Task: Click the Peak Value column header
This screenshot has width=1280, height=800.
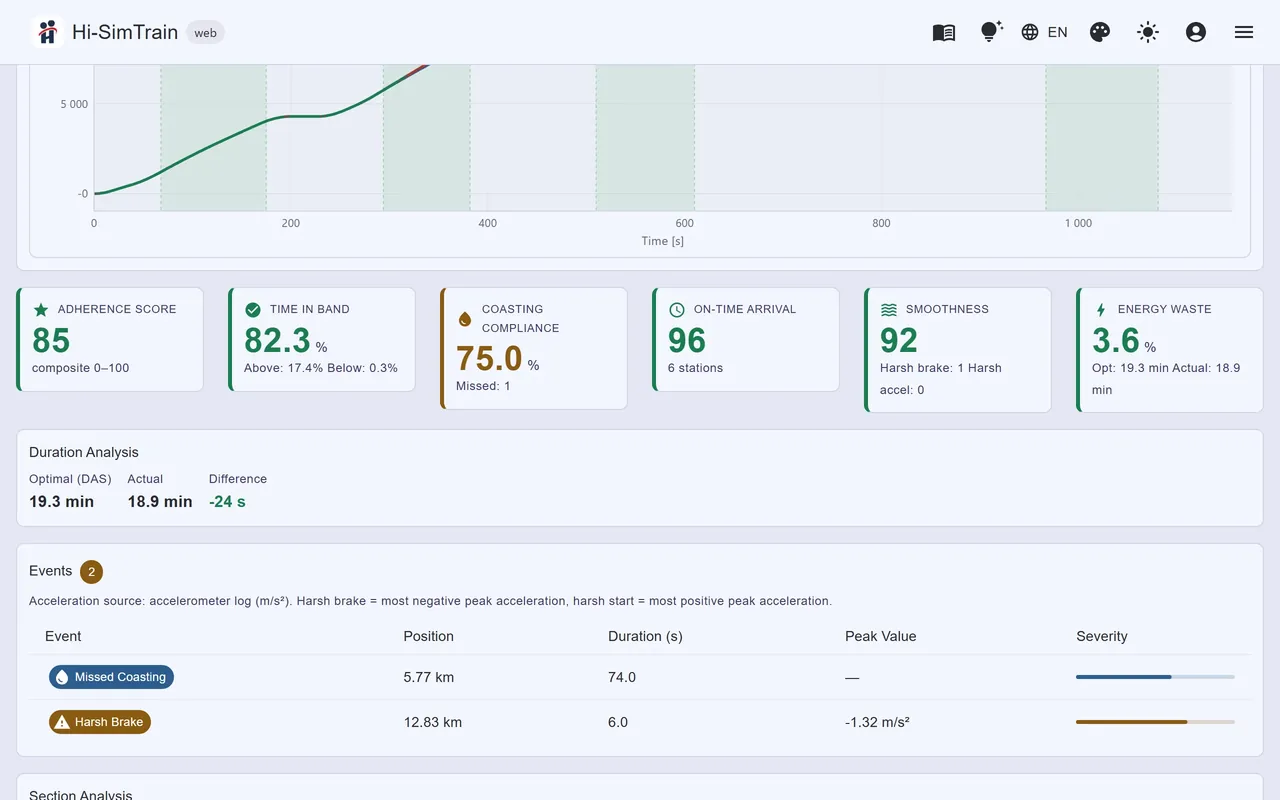Action: [880, 636]
